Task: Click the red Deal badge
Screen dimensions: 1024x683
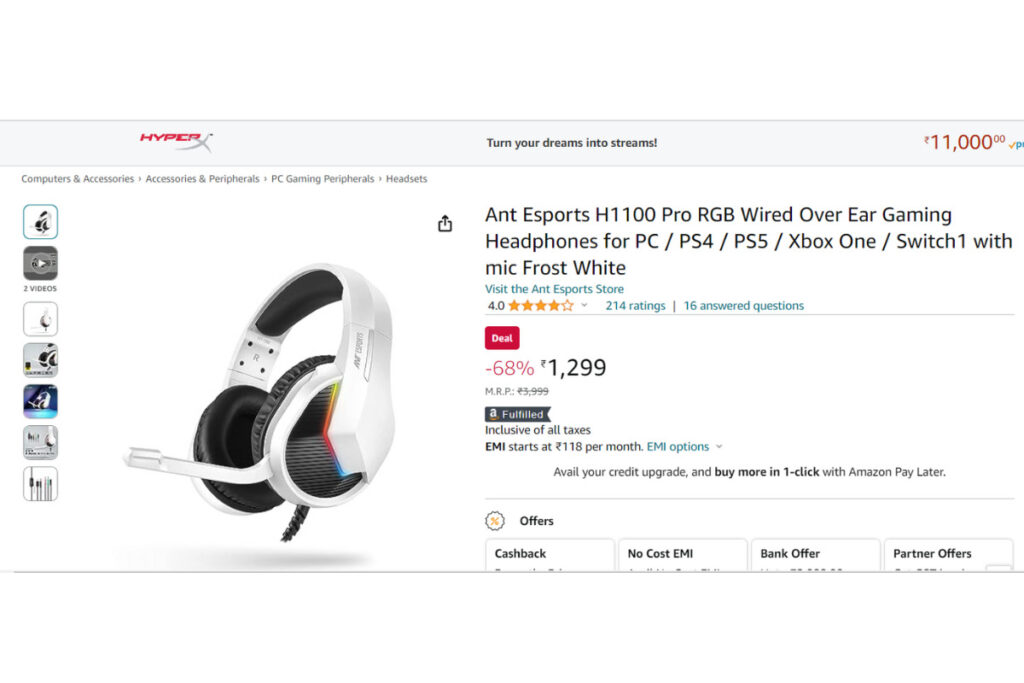Action: [502, 338]
